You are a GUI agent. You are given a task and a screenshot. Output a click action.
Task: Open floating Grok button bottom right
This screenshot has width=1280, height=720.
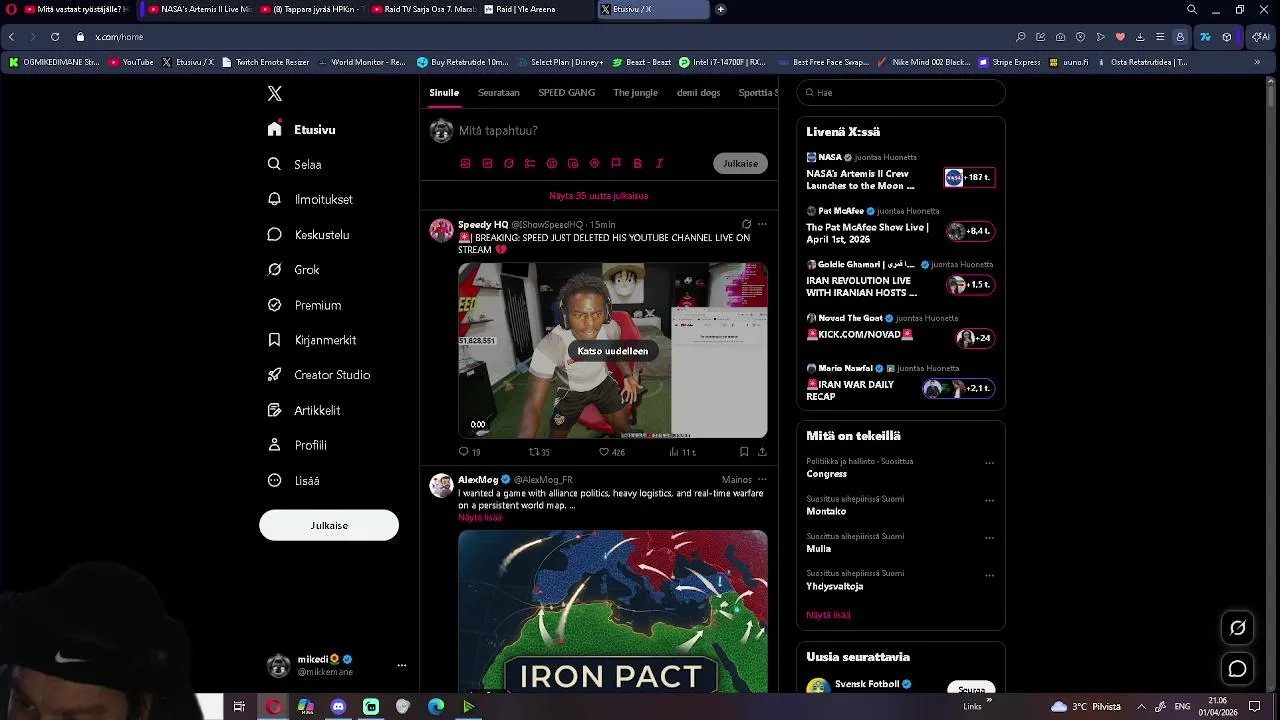(x=1238, y=628)
